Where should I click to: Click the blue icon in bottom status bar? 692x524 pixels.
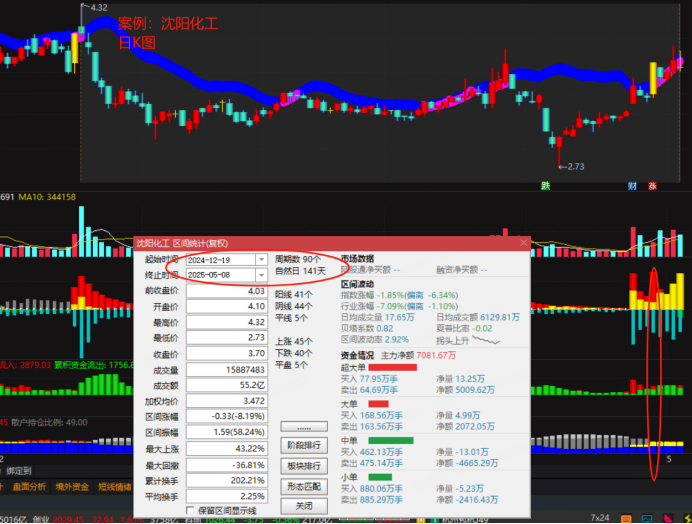pos(647,519)
